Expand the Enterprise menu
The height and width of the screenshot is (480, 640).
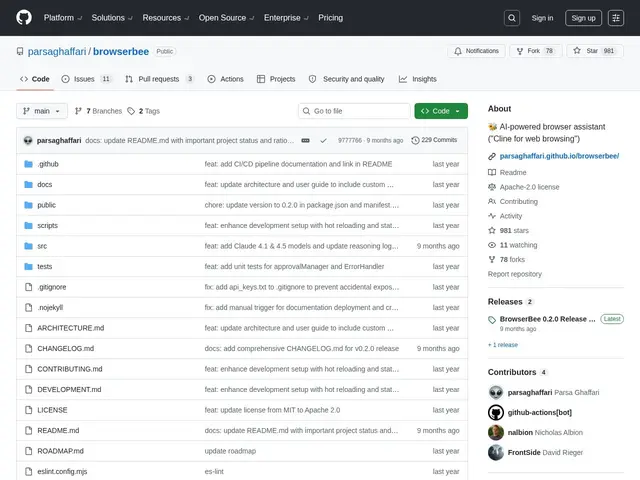click(286, 18)
